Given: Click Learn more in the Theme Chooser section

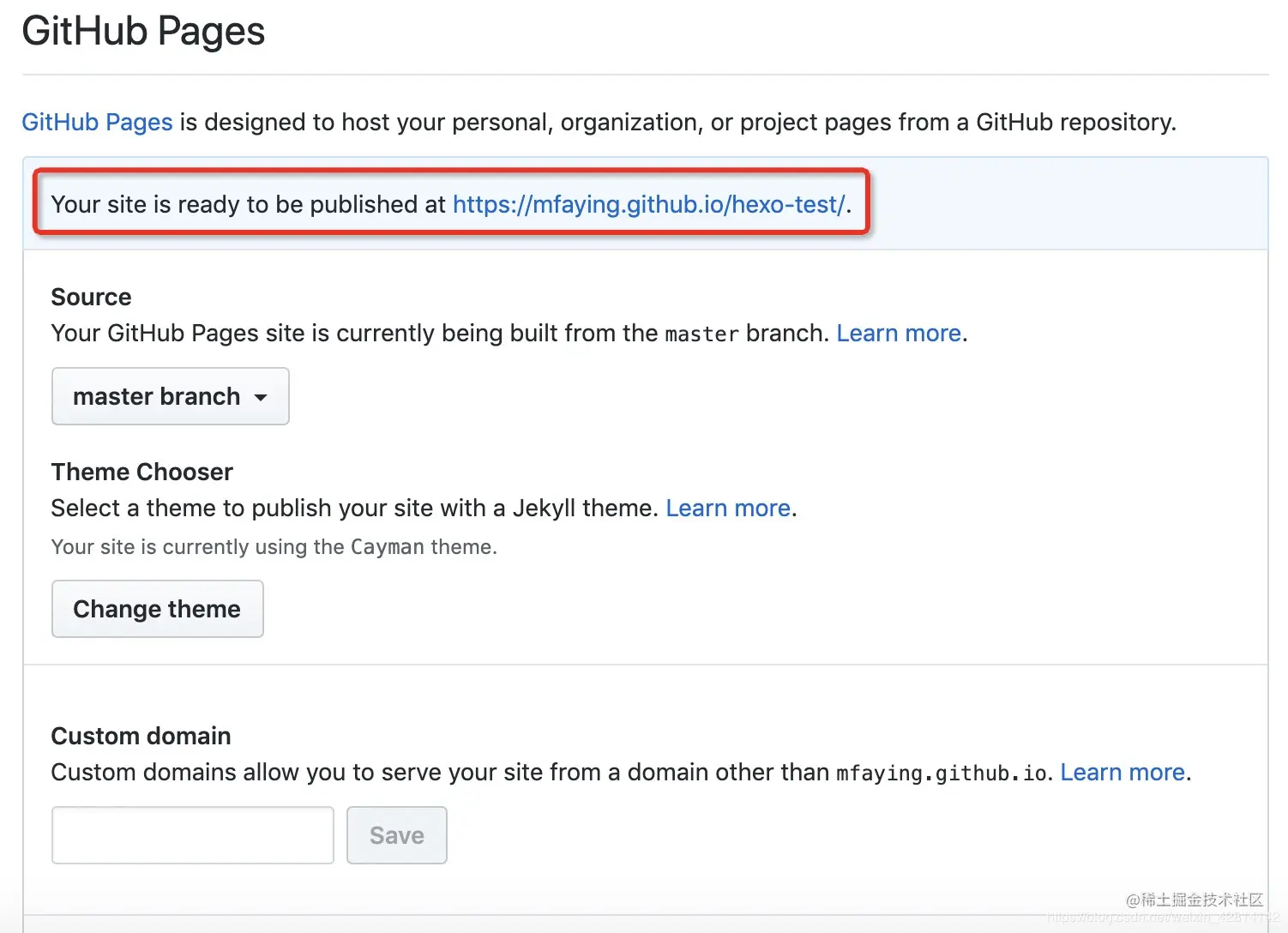Looking at the screenshot, I should coord(728,508).
